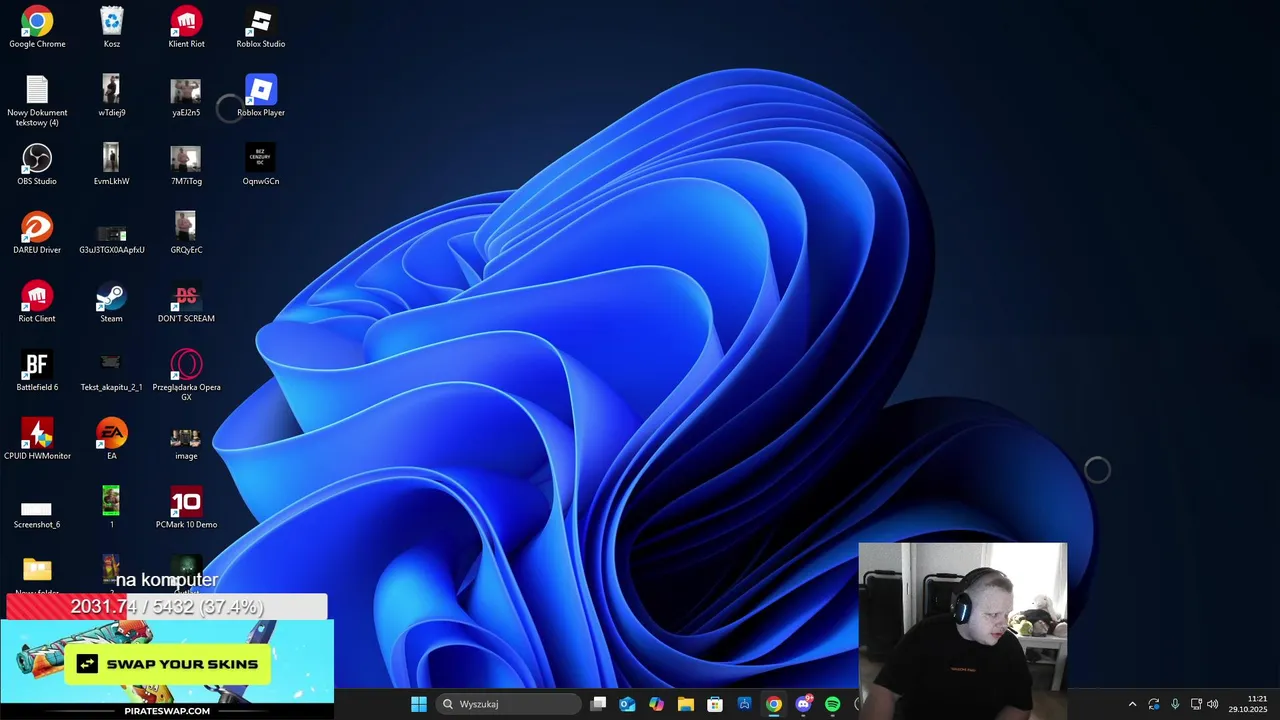
Task: Open Discord from the taskbar
Action: (803, 704)
